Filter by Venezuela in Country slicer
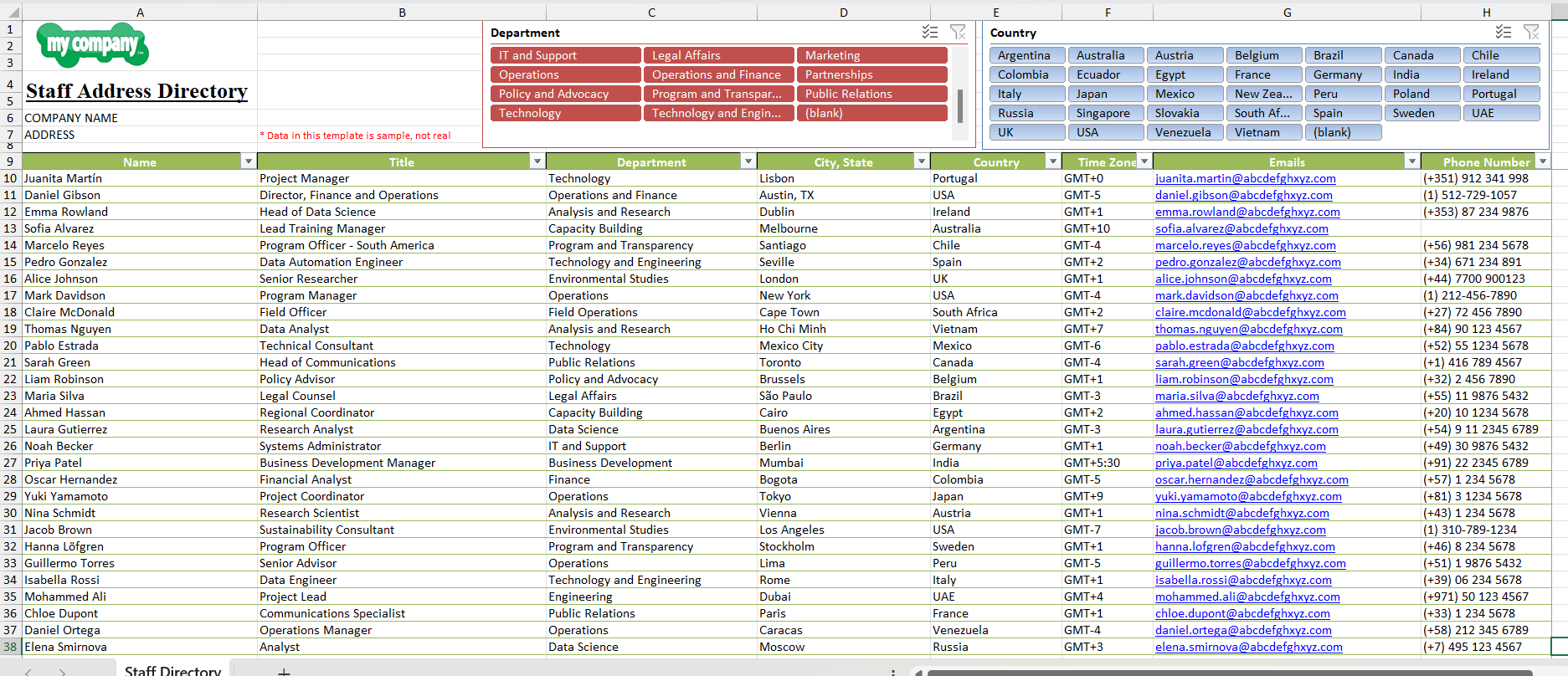1568x676 pixels. click(1185, 132)
